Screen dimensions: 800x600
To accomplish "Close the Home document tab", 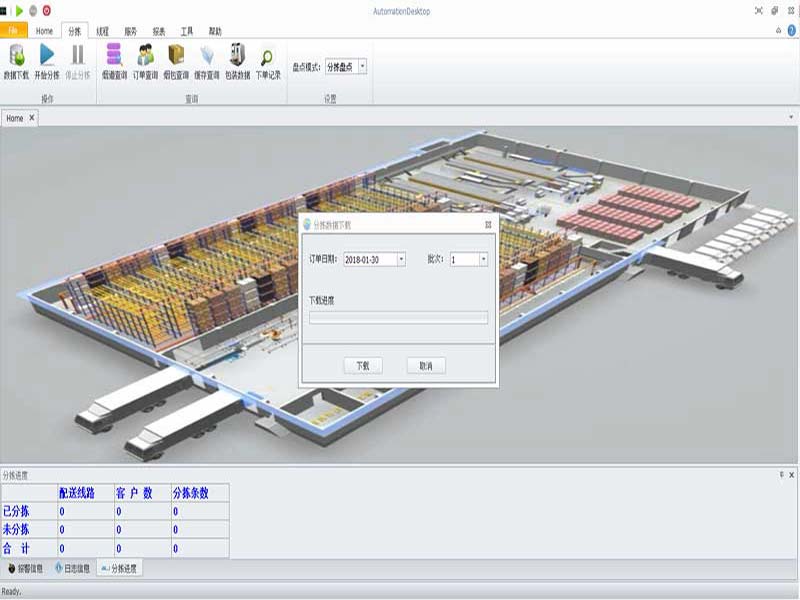I will pos(31,118).
